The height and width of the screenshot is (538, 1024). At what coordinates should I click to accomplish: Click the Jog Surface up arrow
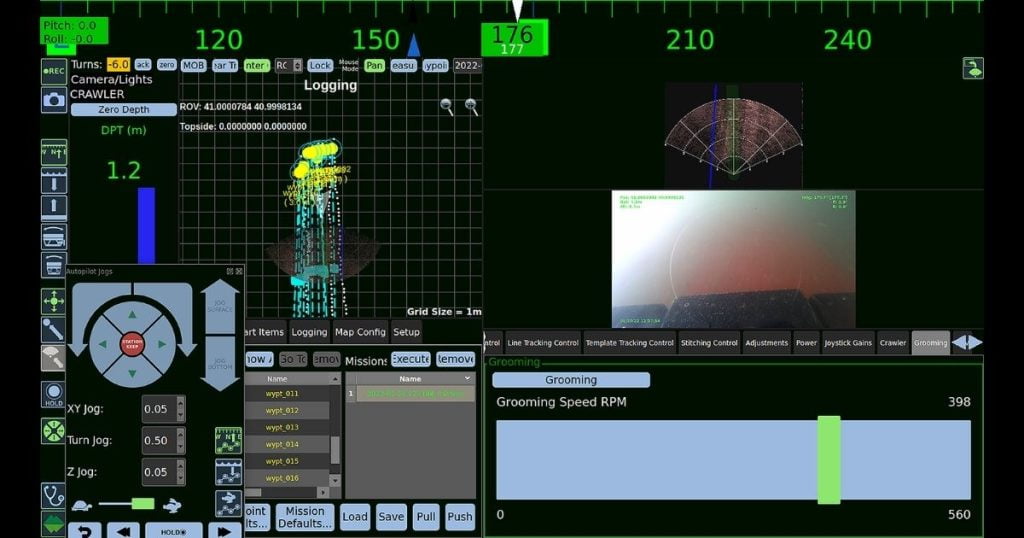pos(219,306)
